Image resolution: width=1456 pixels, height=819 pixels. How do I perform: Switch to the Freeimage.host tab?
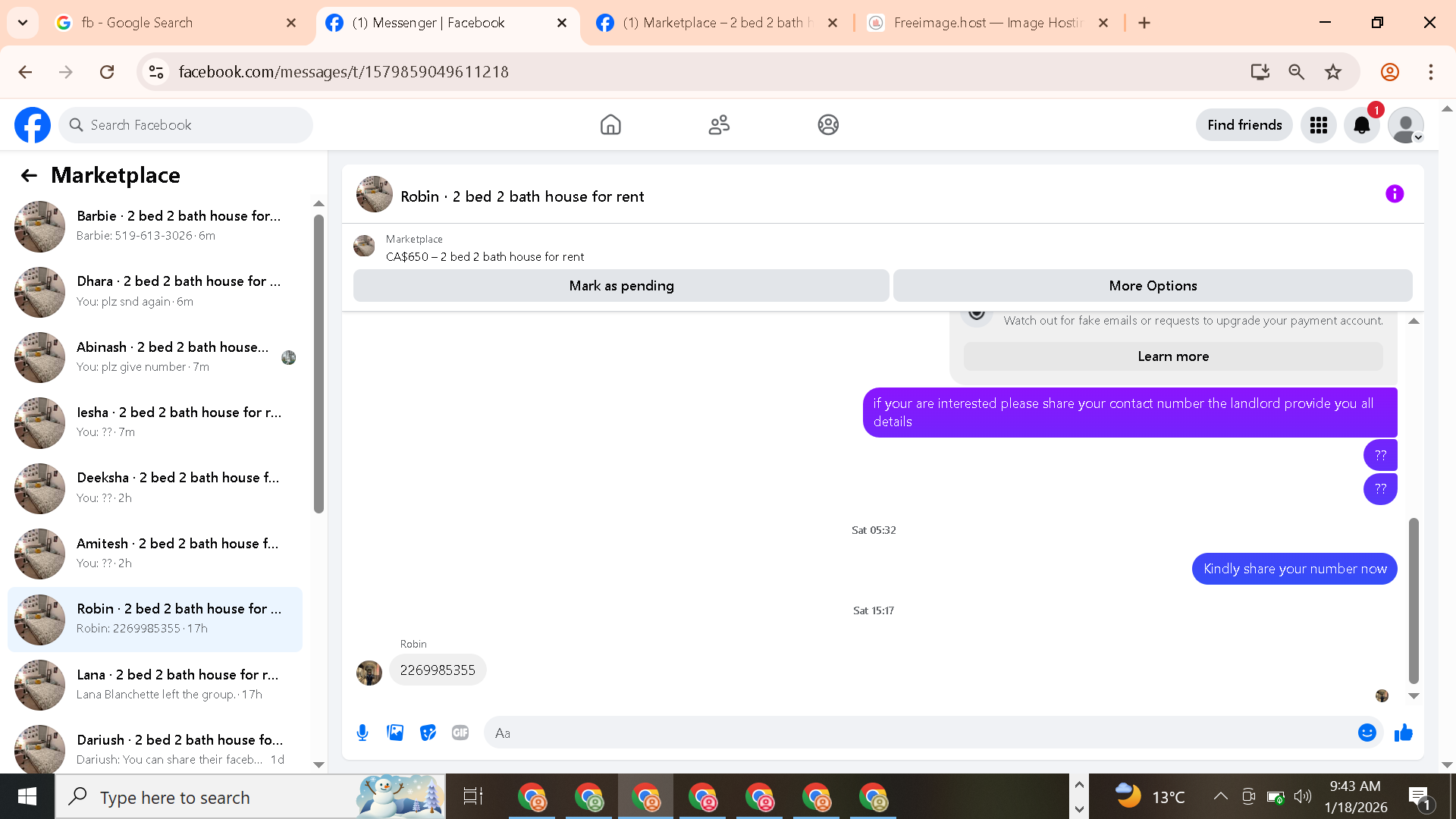986,23
